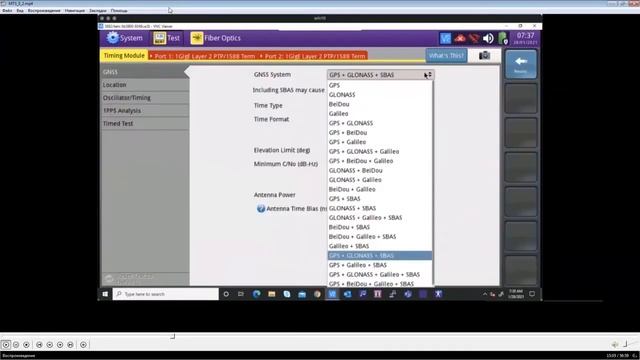This screenshot has height=360, width=640.
Task: Choose BeiDou only option
Action: tap(380, 104)
